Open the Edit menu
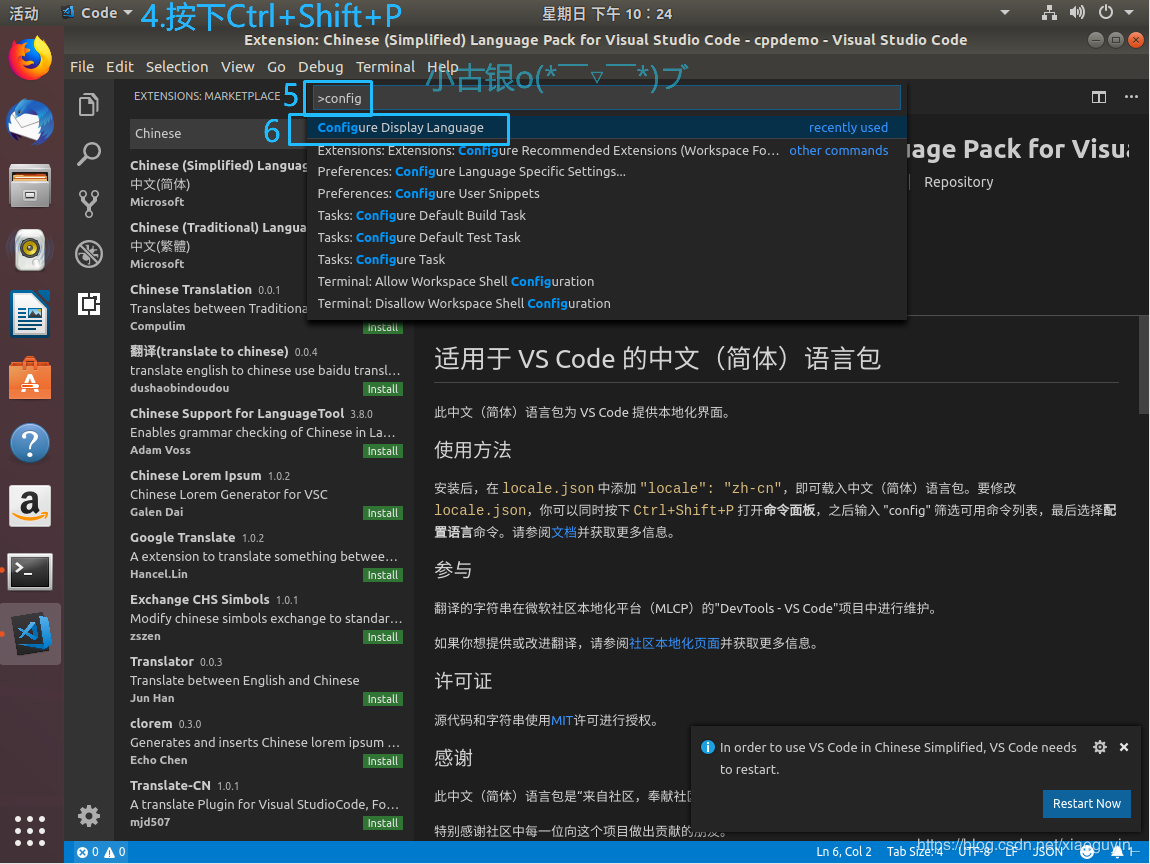This screenshot has width=1150, height=864. click(120, 67)
